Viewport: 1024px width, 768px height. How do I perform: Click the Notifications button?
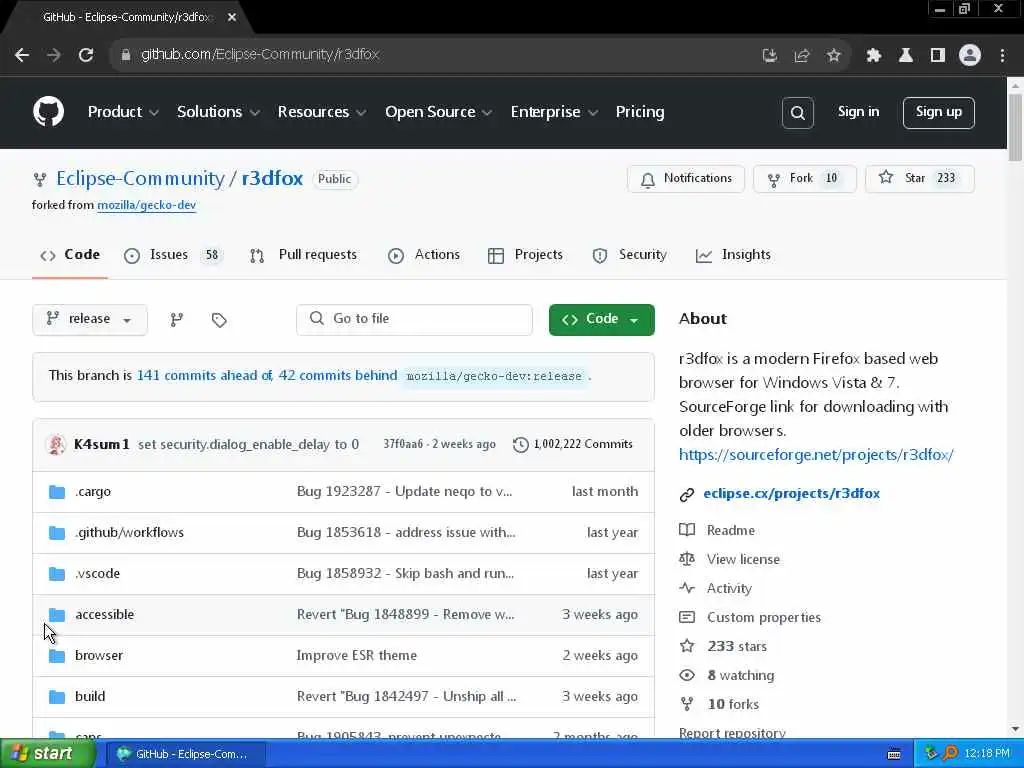pyautogui.click(x=686, y=178)
